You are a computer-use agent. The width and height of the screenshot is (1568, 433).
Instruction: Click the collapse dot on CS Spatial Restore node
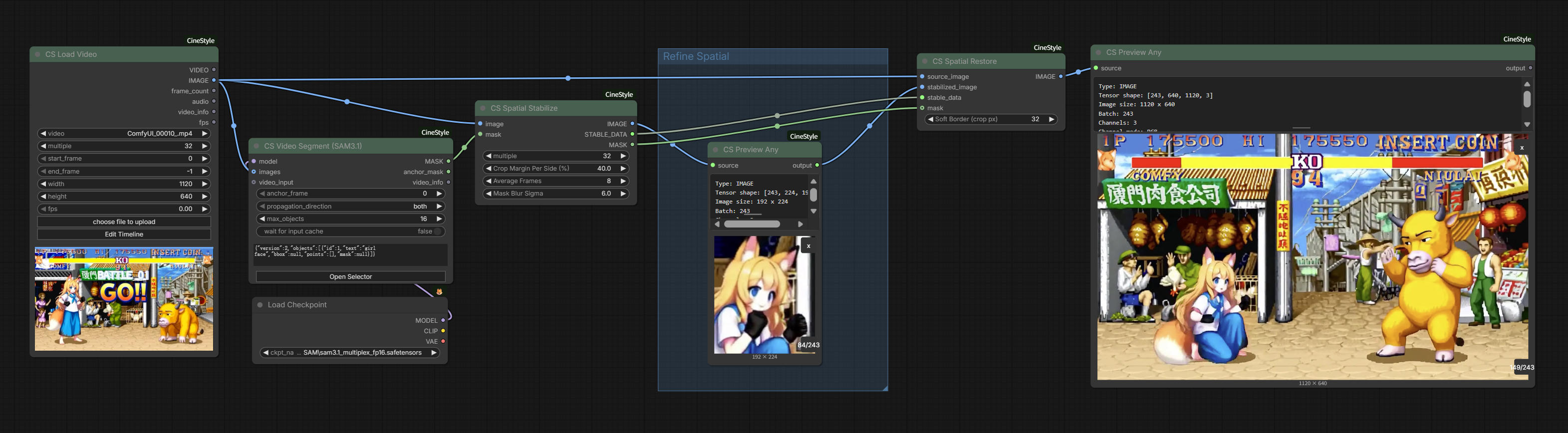925,61
